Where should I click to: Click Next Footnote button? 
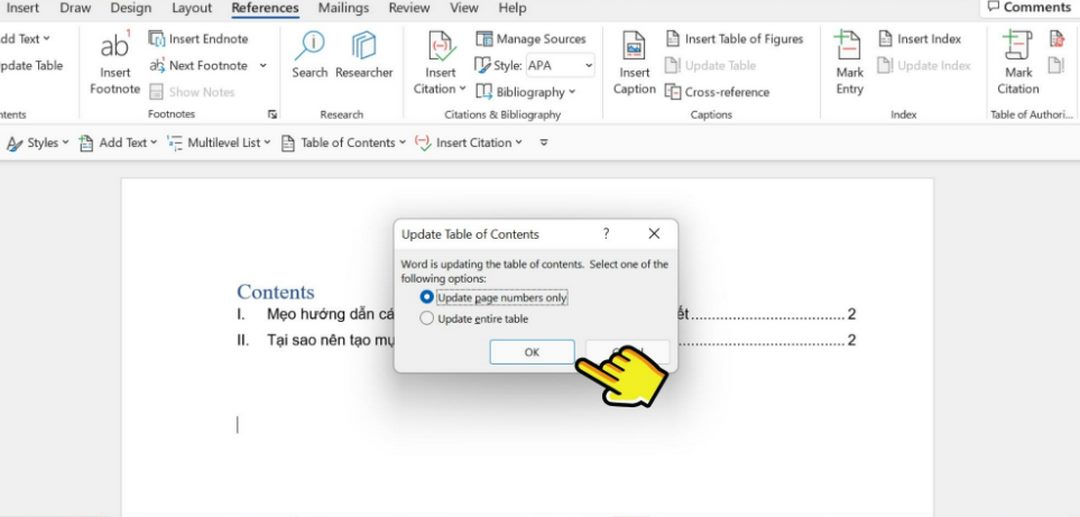tap(198, 65)
